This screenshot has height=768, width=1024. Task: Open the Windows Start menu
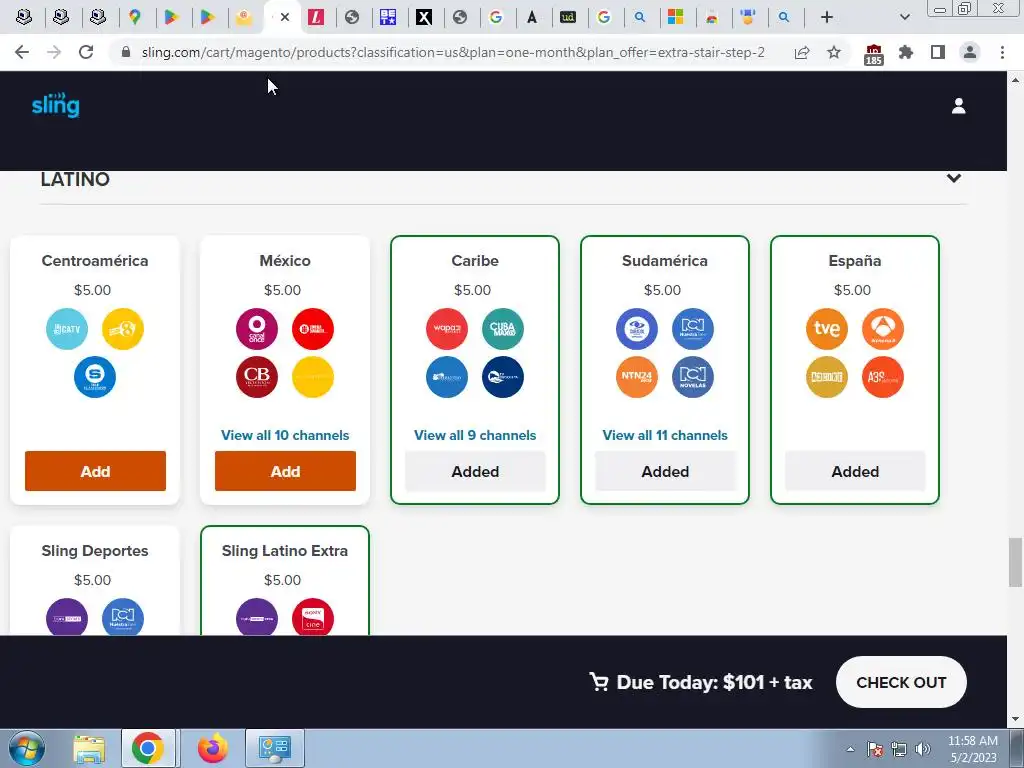coord(27,748)
